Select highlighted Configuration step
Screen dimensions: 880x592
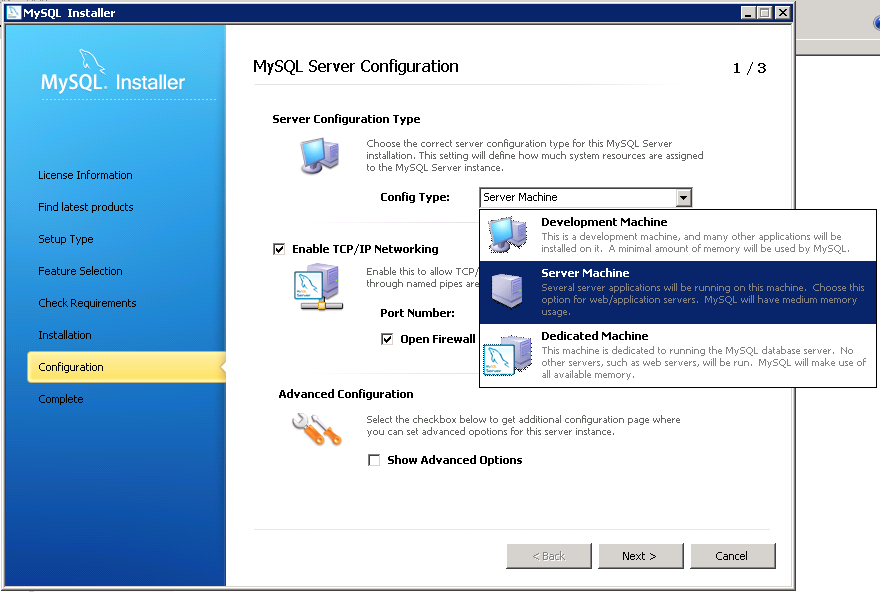tap(126, 367)
